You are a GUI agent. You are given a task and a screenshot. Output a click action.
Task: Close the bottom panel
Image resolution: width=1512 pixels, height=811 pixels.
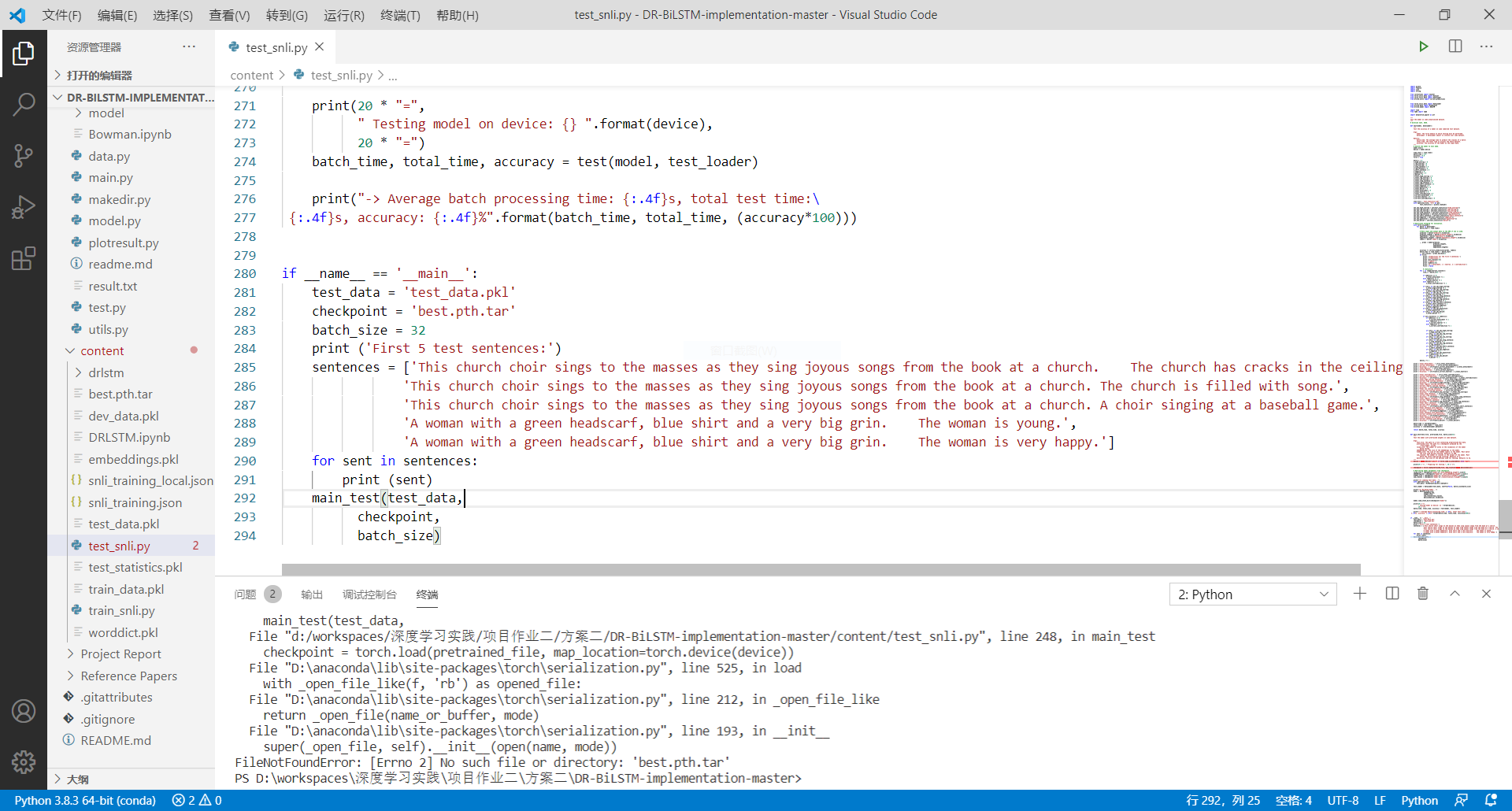point(1486,594)
